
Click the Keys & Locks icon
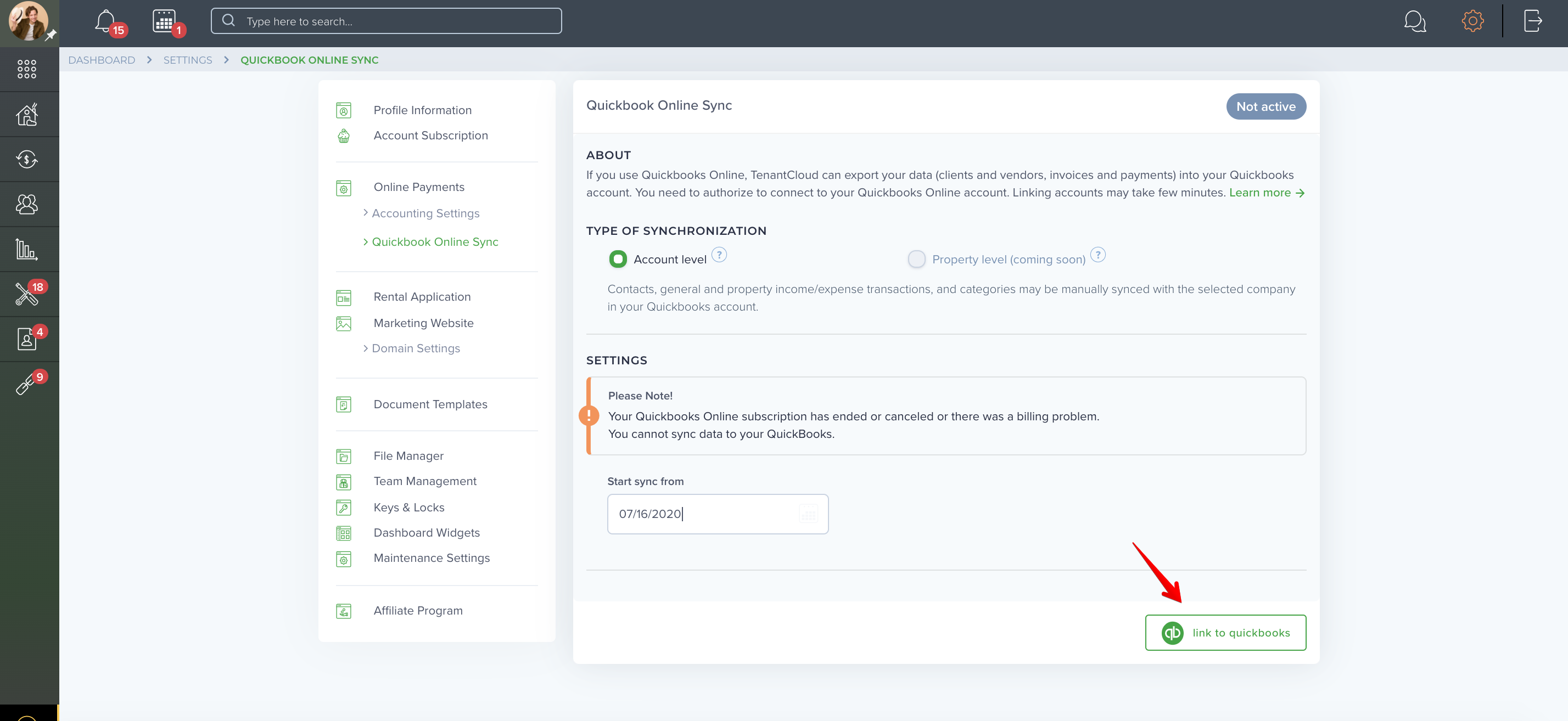(343, 508)
